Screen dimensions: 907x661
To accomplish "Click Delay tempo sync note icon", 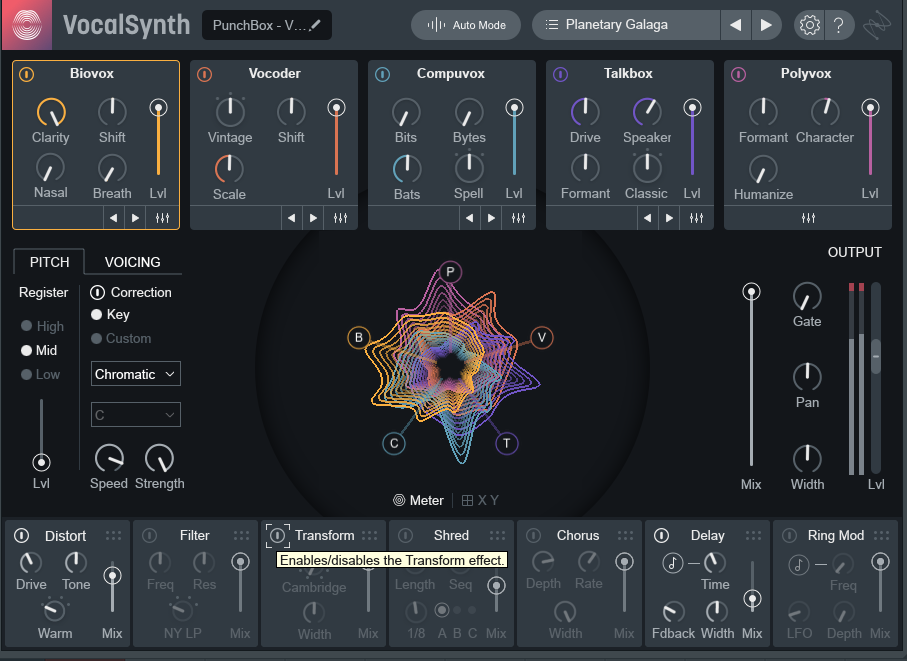I will pyautogui.click(x=673, y=563).
